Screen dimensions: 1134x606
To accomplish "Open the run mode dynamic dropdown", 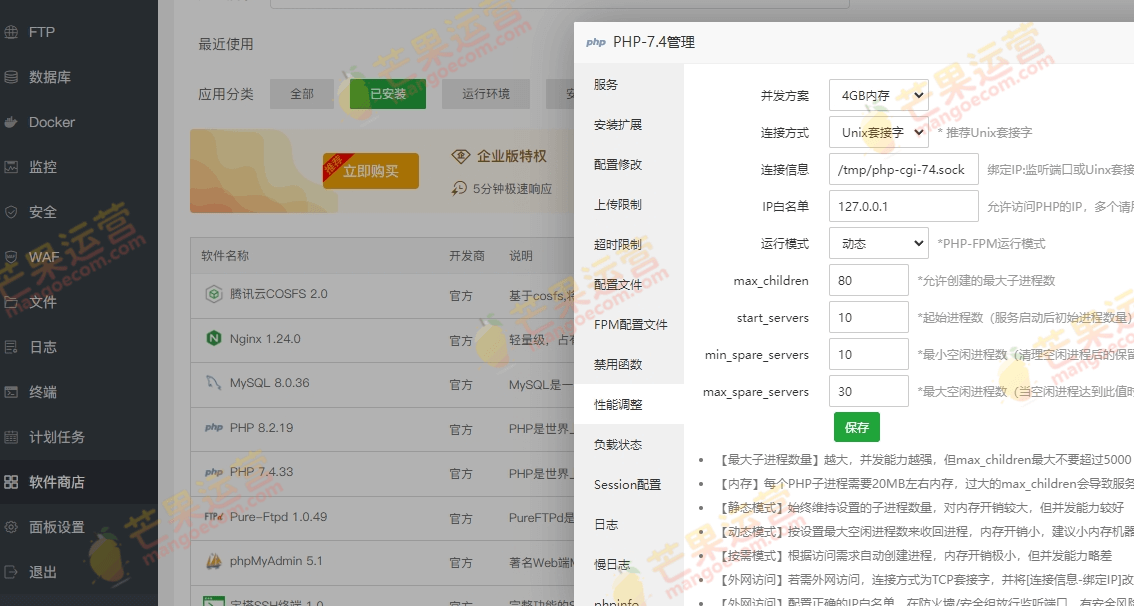I will point(878,243).
